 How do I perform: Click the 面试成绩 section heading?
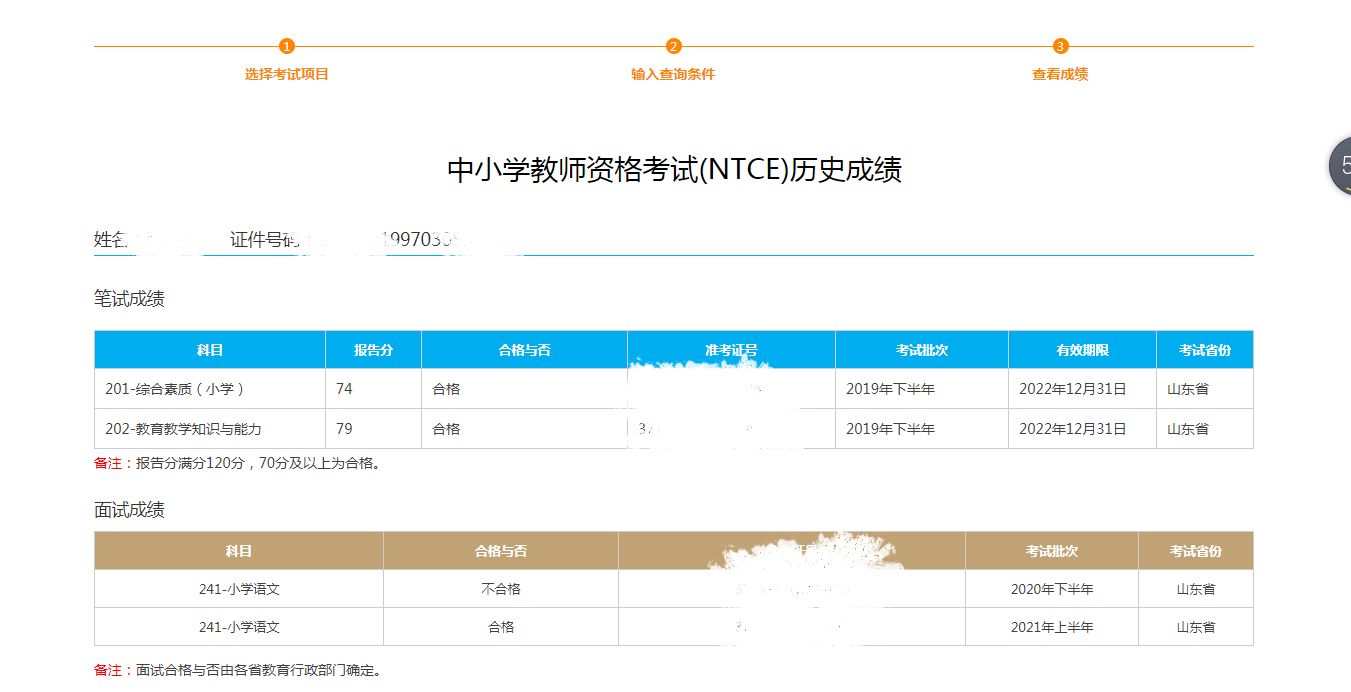[x=129, y=510]
